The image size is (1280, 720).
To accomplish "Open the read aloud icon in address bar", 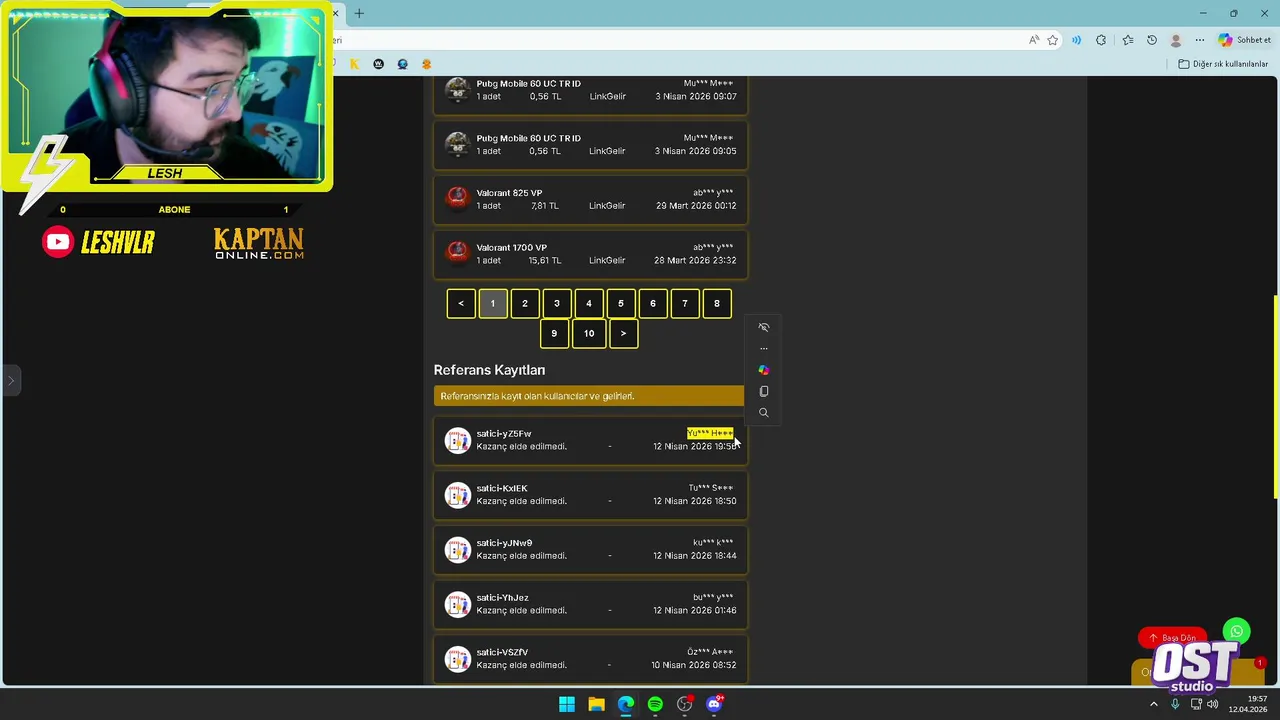I will pos(1033,40).
